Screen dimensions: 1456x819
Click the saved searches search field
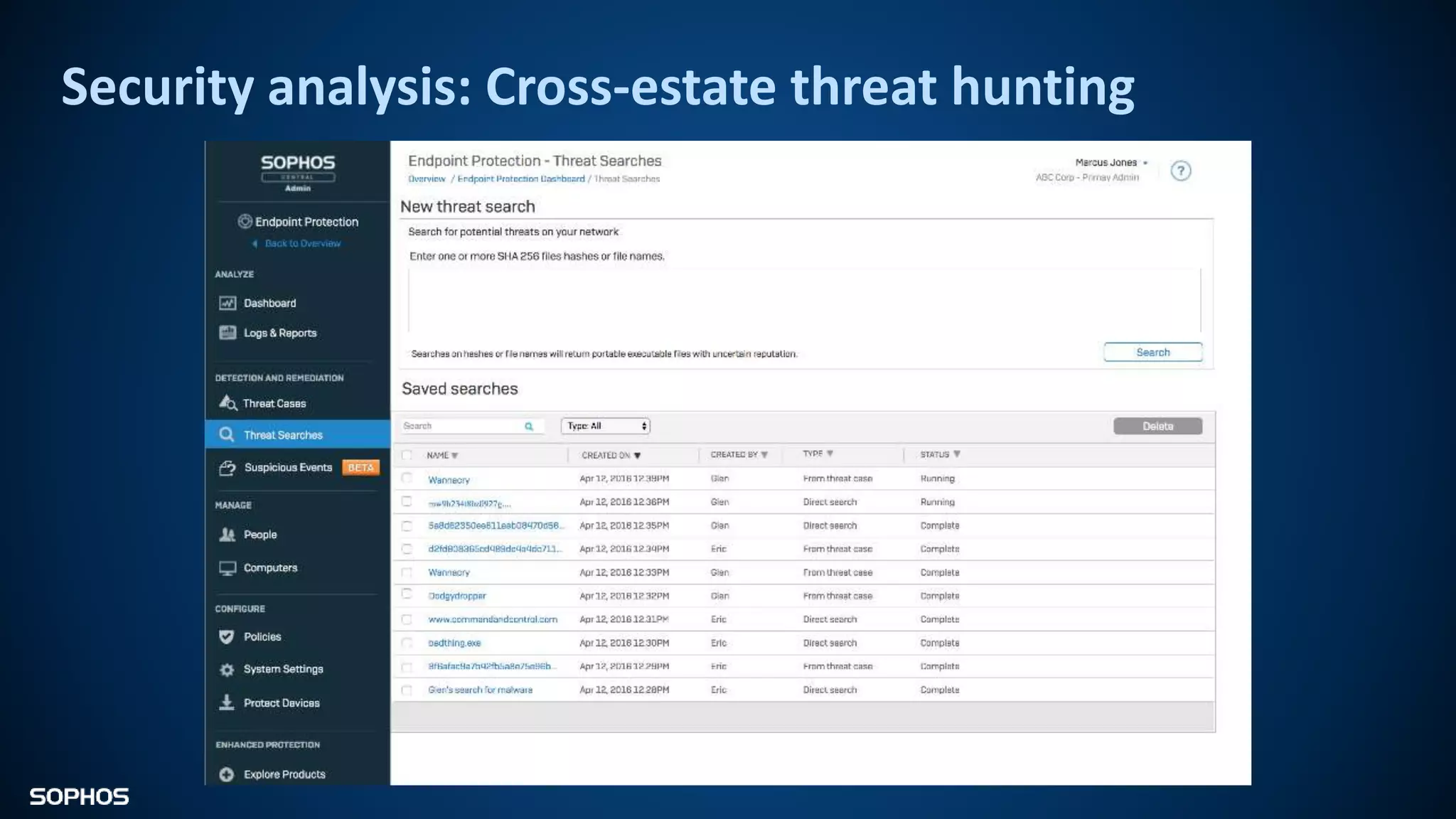[x=471, y=426]
